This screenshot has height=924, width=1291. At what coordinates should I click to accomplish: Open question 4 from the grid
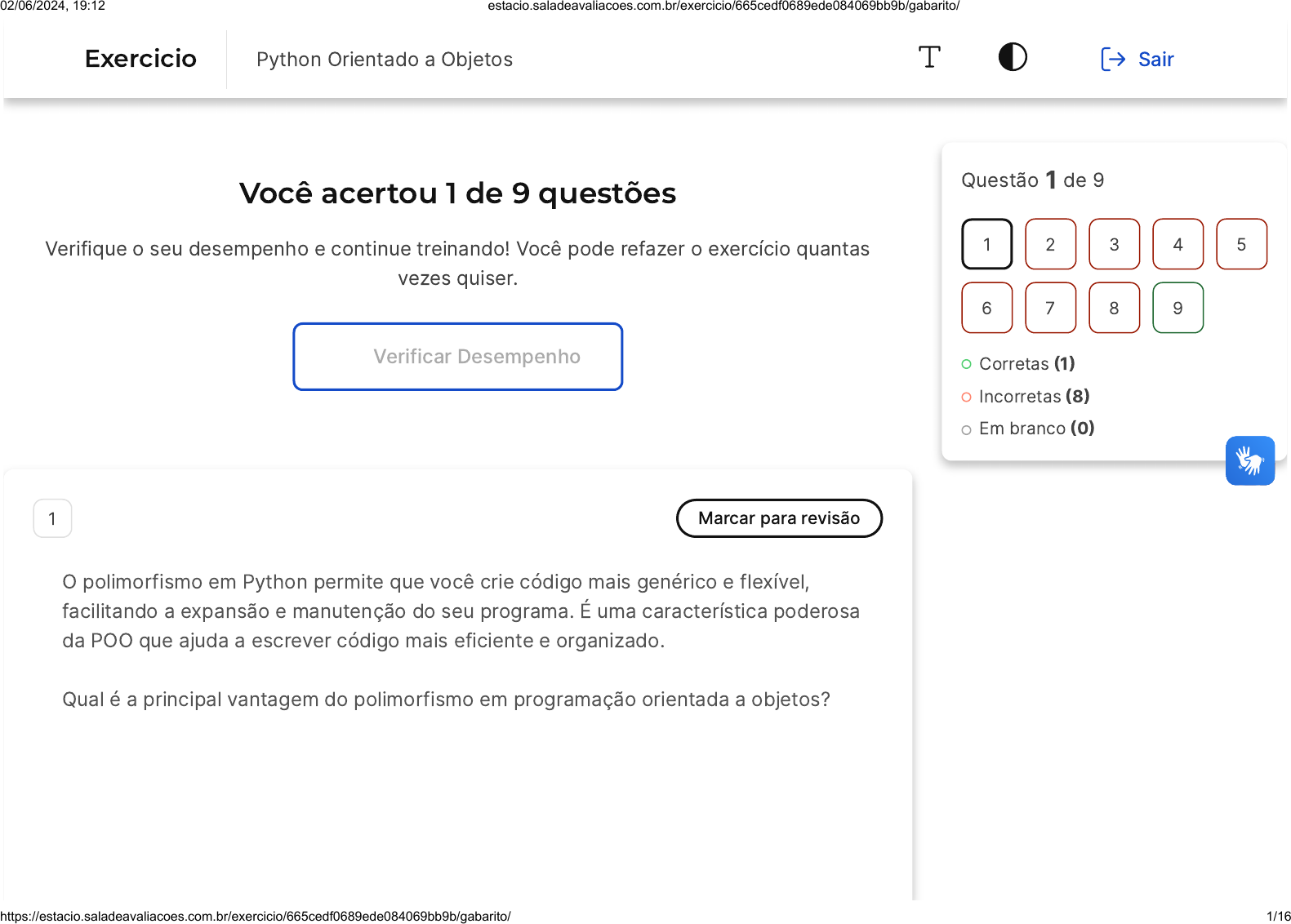1177,244
